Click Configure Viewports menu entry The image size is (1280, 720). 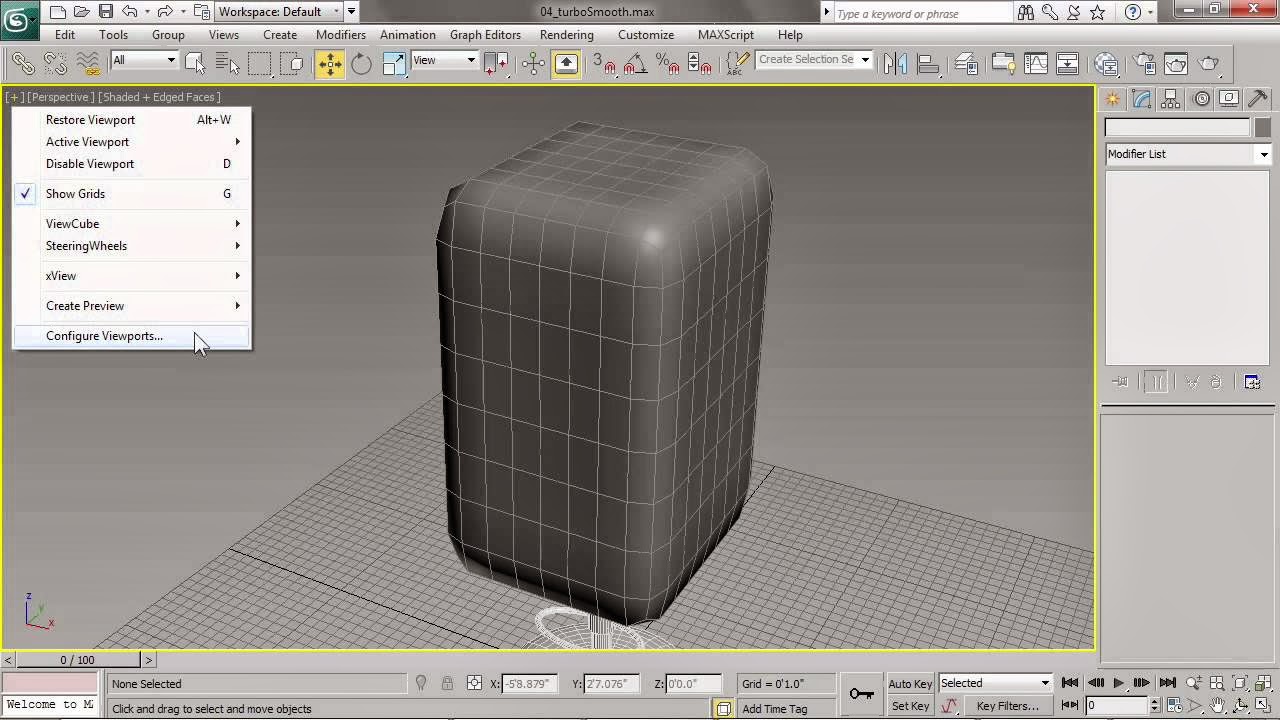[131, 336]
